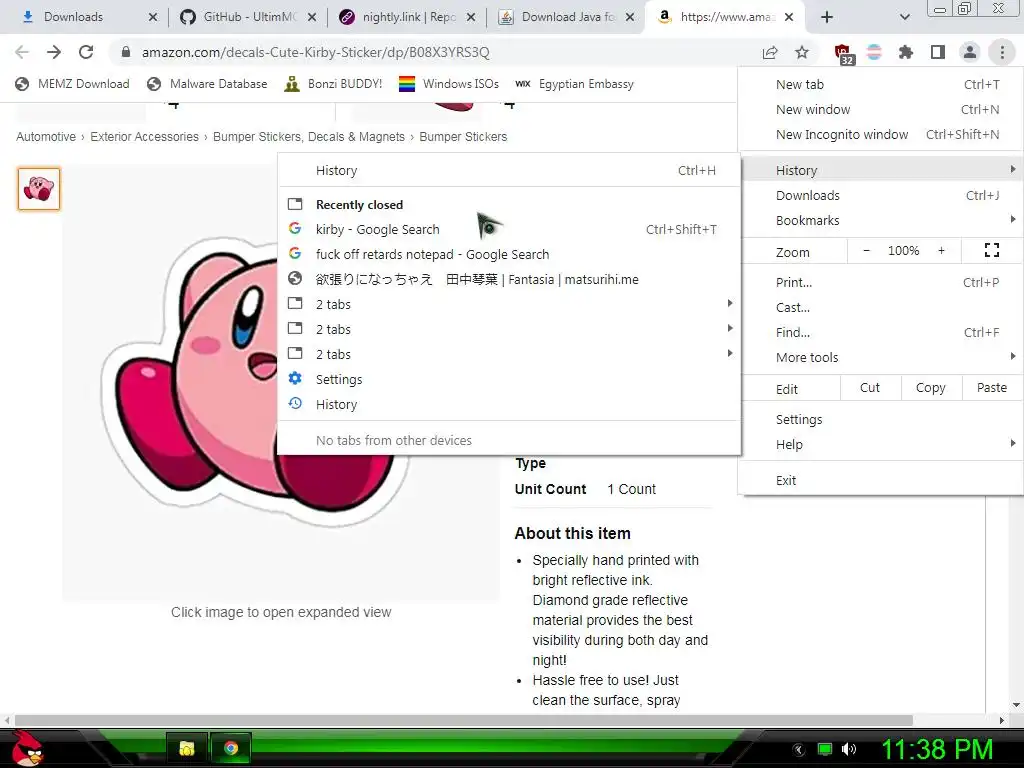Image resolution: width=1024 pixels, height=768 pixels.
Task: Click the clock showing 11:38 PM
Action: pos(938,749)
